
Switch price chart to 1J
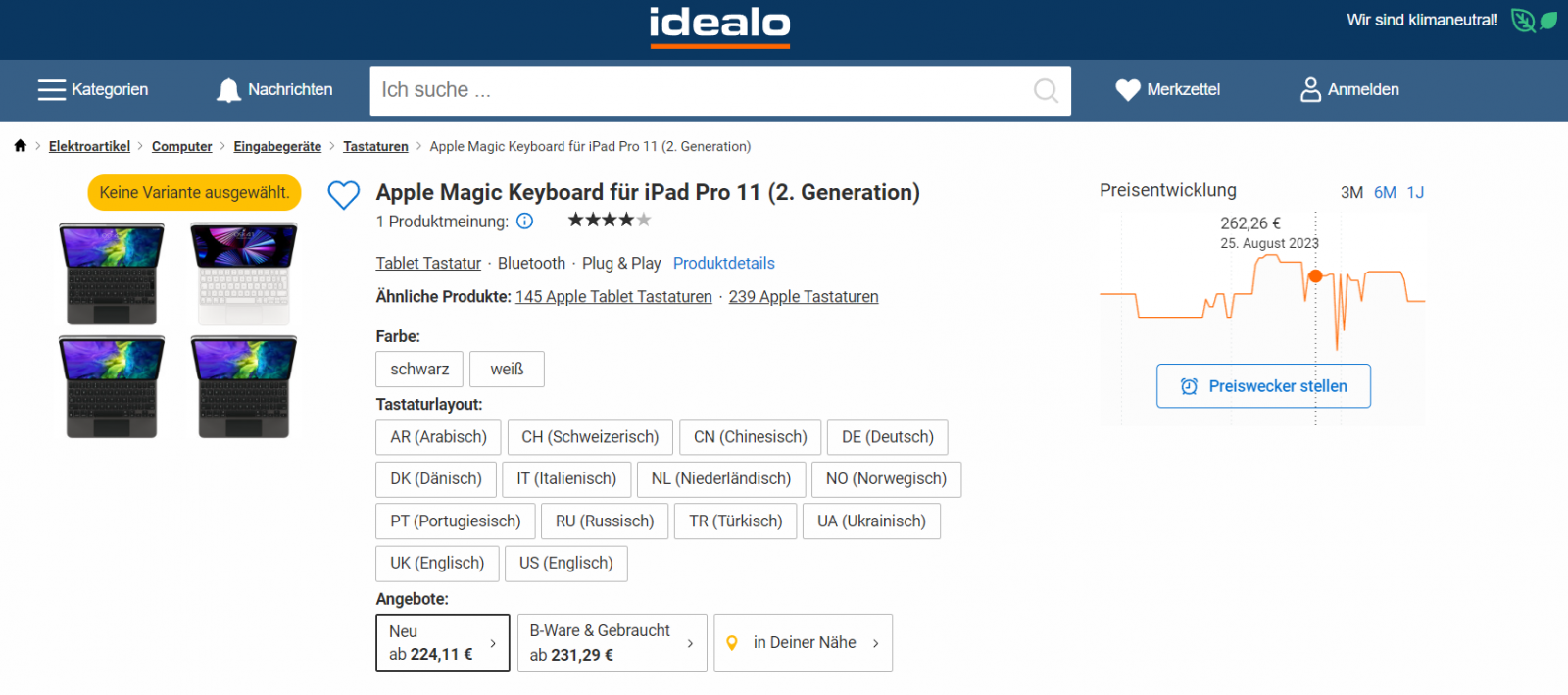[1415, 193]
